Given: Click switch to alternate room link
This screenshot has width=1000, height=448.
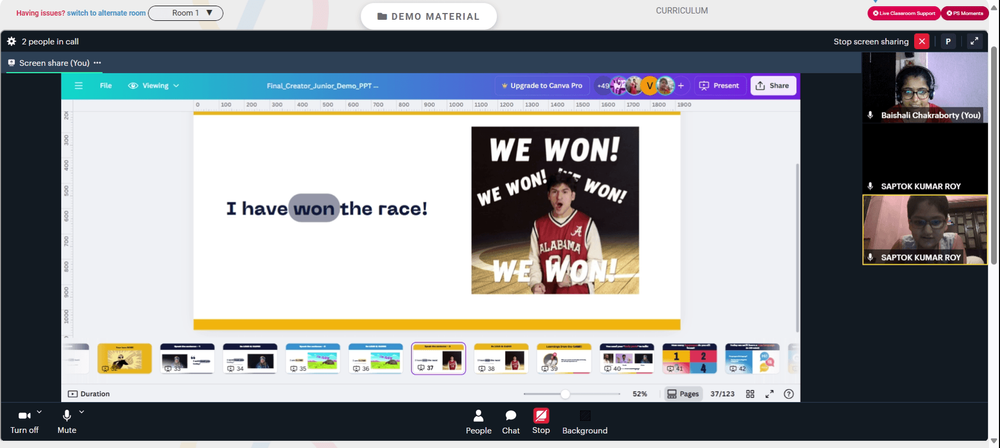Looking at the screenshot, I should pyautogui.click(x=107, y=13).
